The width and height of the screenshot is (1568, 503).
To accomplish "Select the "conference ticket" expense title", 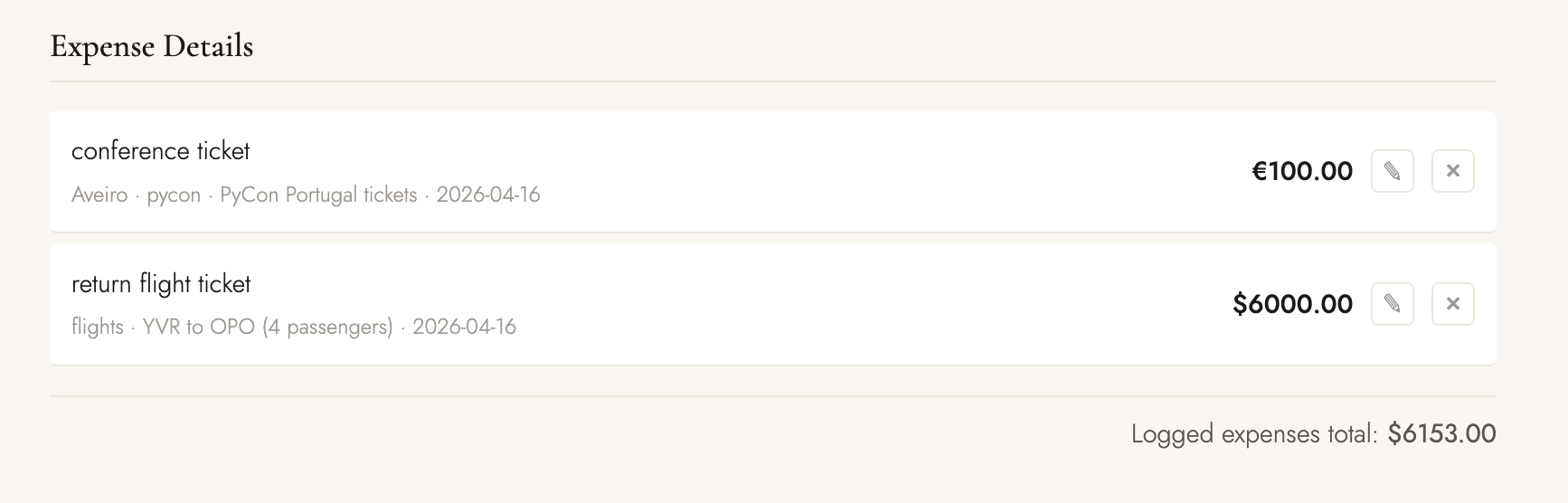I will [x=160, y=151].
